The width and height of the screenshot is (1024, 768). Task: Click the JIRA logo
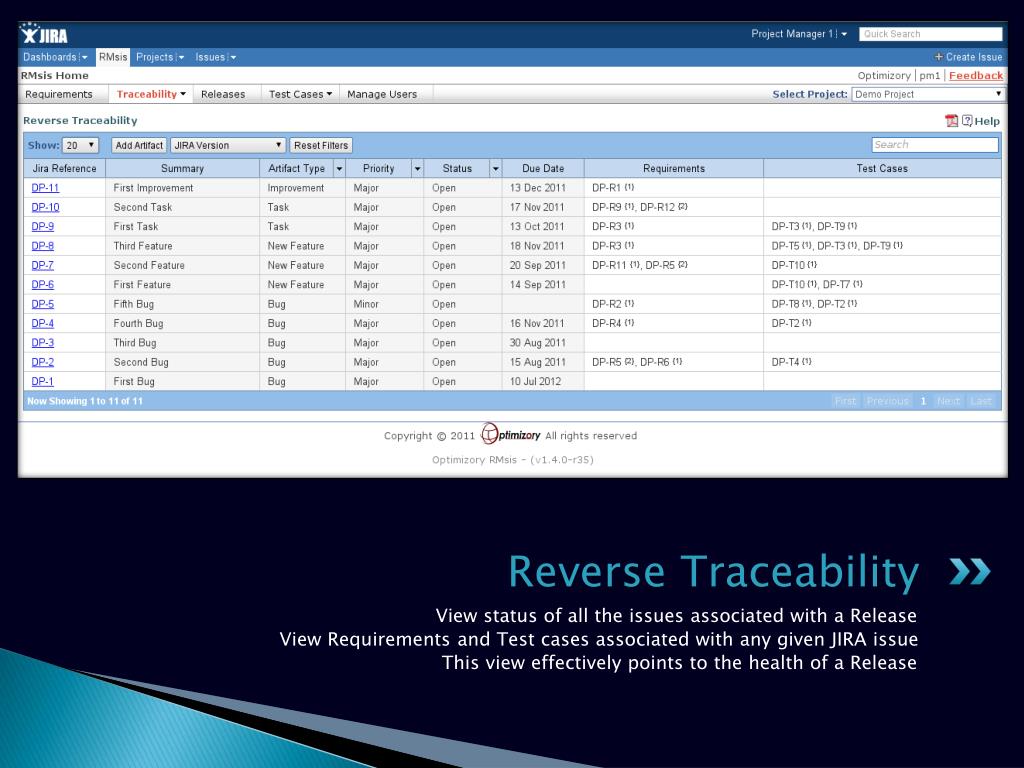pos(44,33)
